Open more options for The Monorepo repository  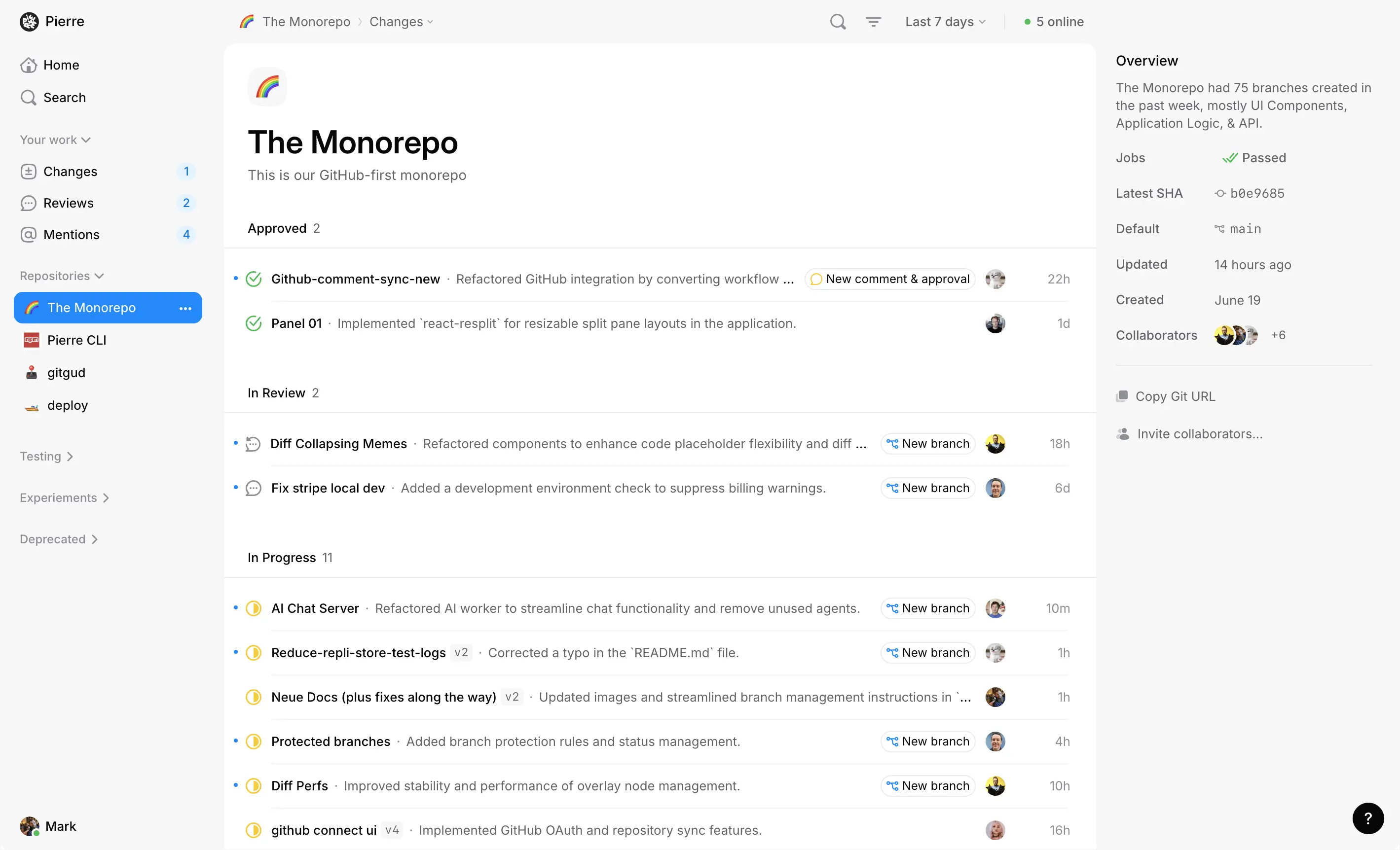click(184, 308)
